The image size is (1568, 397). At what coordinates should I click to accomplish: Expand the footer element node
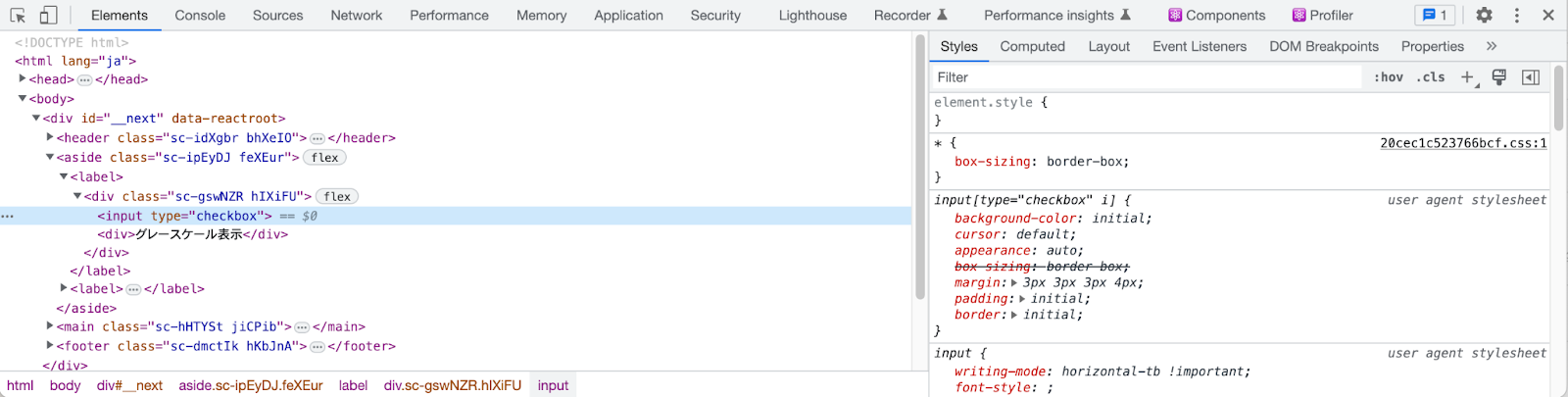click(50, 346)
